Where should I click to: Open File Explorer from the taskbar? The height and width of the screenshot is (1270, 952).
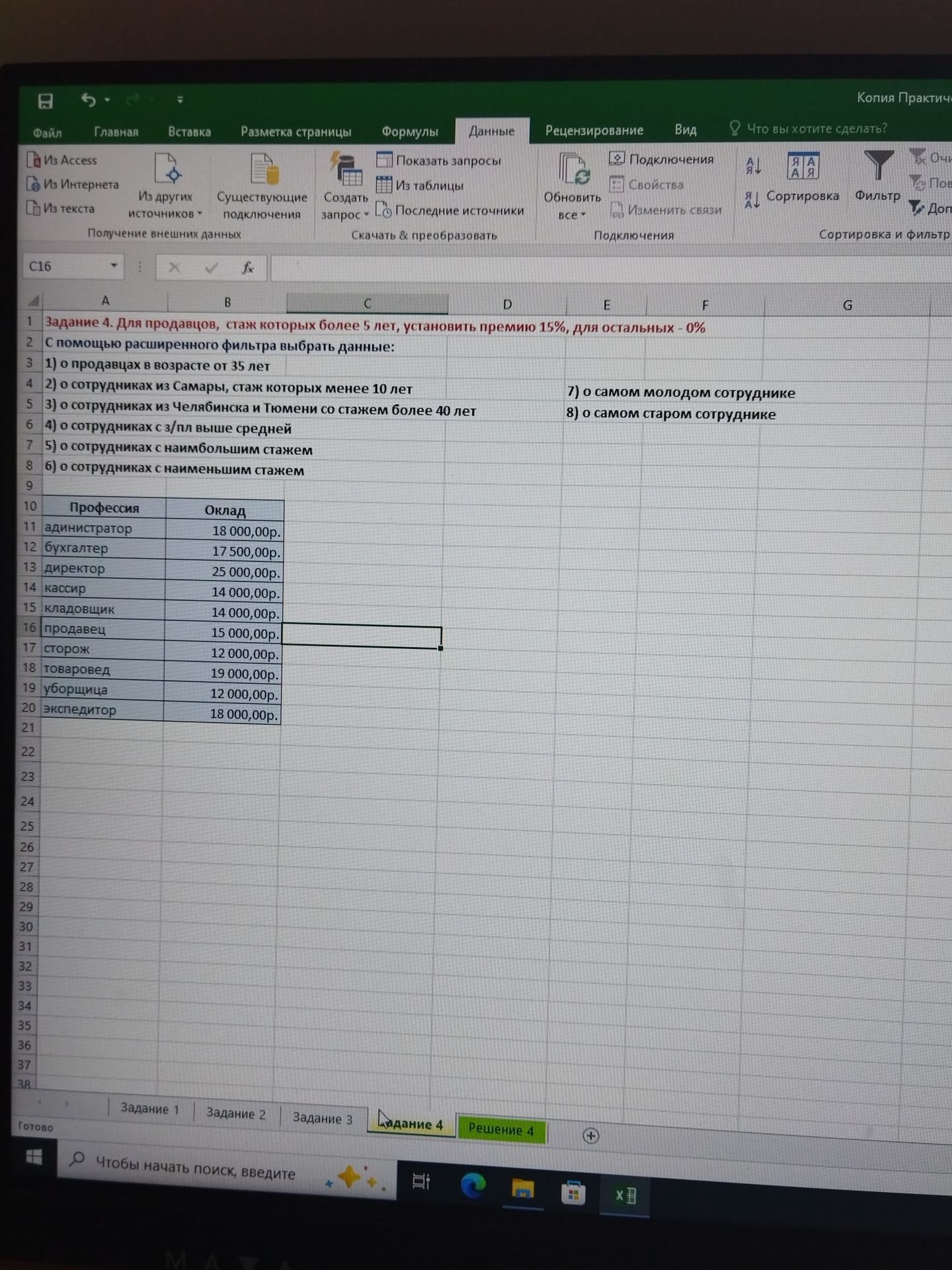click(523, 1189)
